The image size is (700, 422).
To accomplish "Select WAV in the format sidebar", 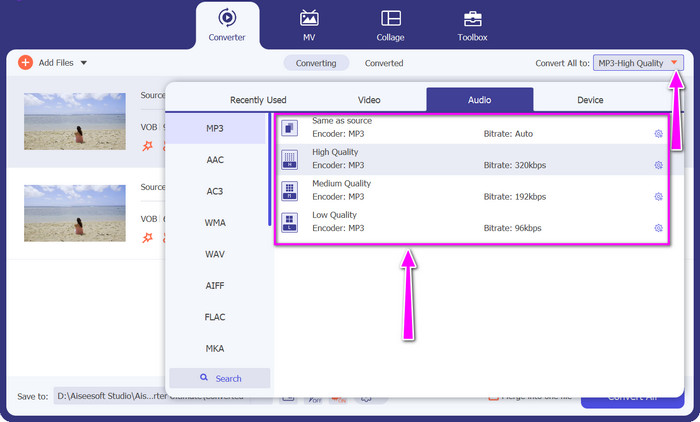I will coord(215,254).
